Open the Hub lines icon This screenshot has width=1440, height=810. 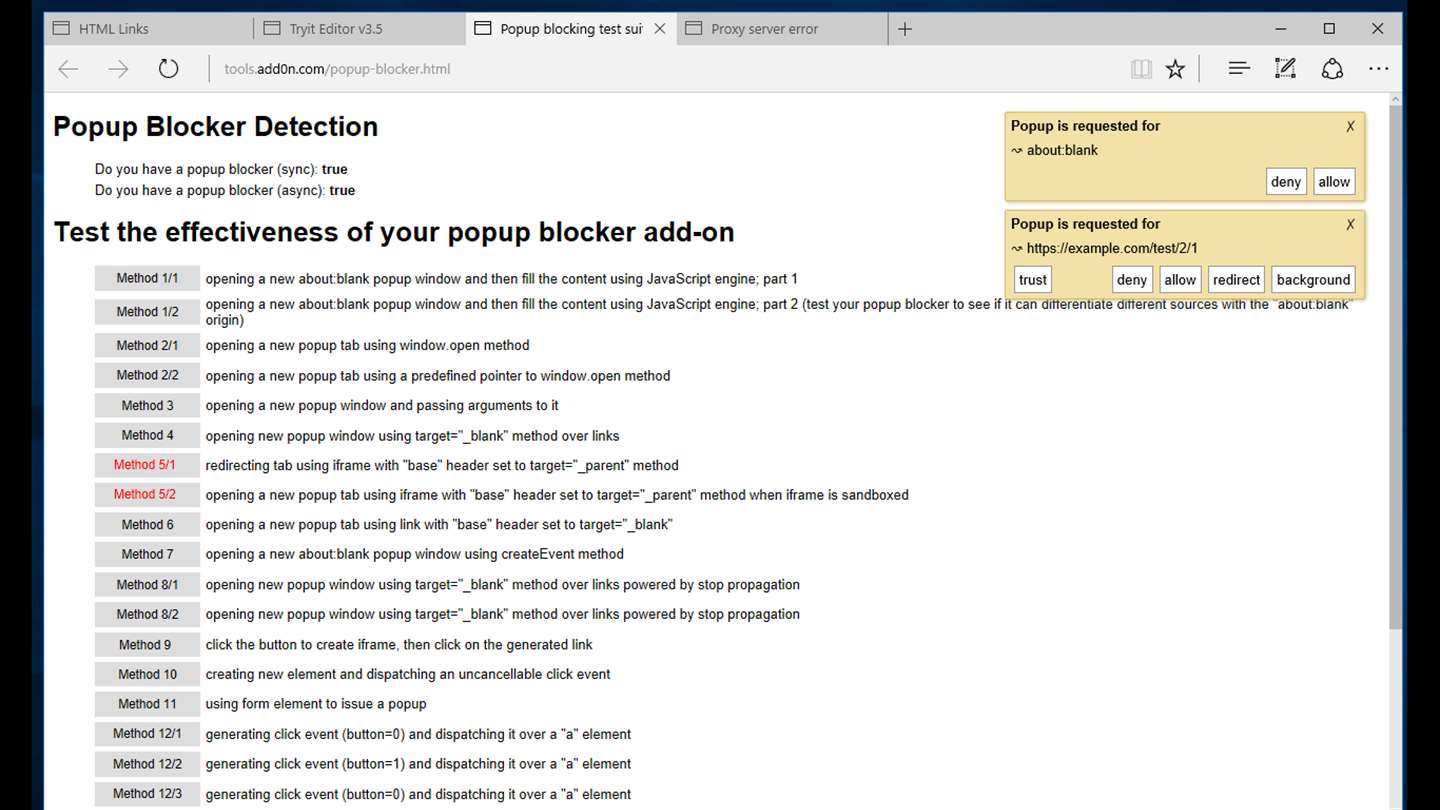point(1239,69)
